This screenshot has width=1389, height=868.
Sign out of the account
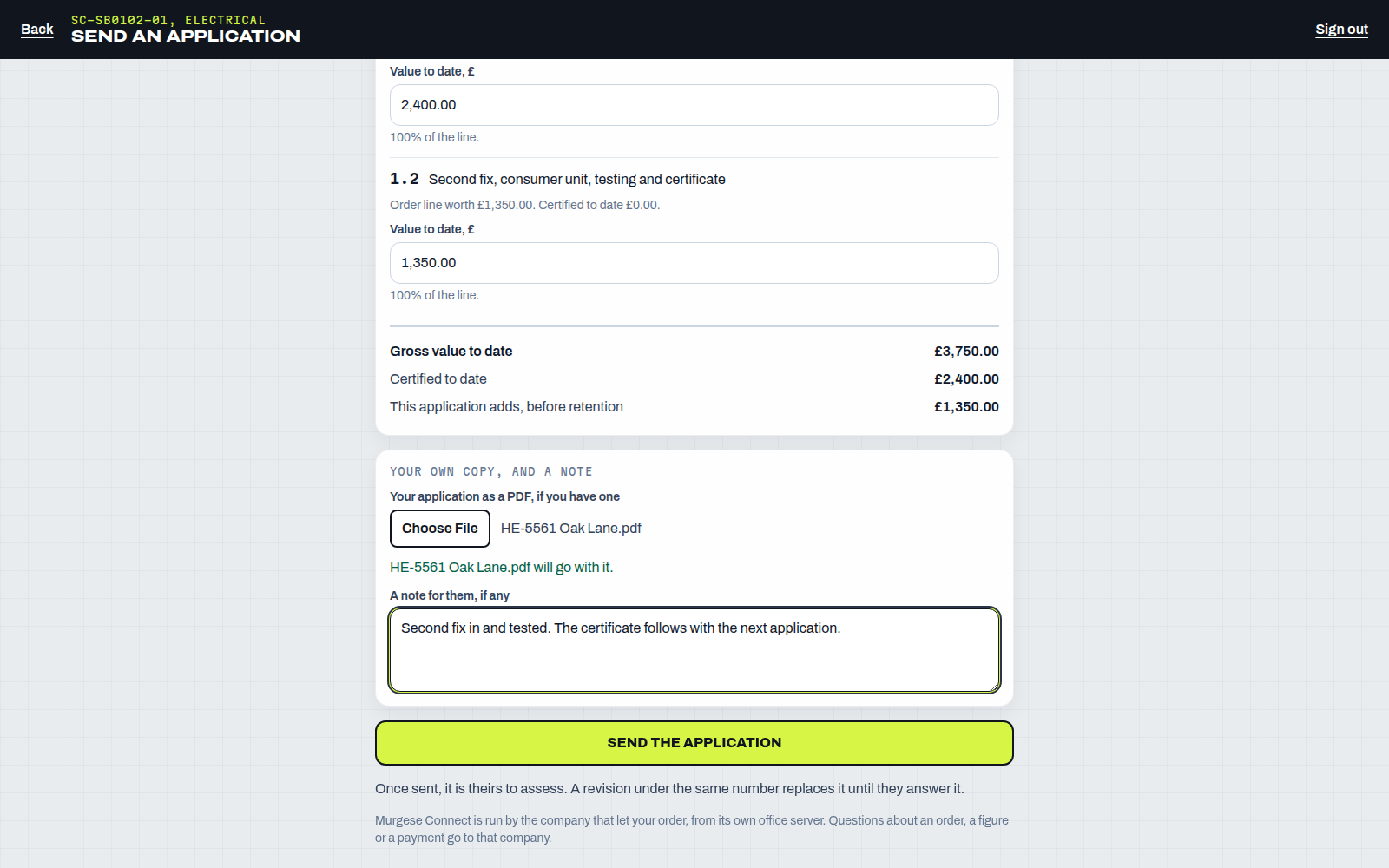click(1341, 30)
